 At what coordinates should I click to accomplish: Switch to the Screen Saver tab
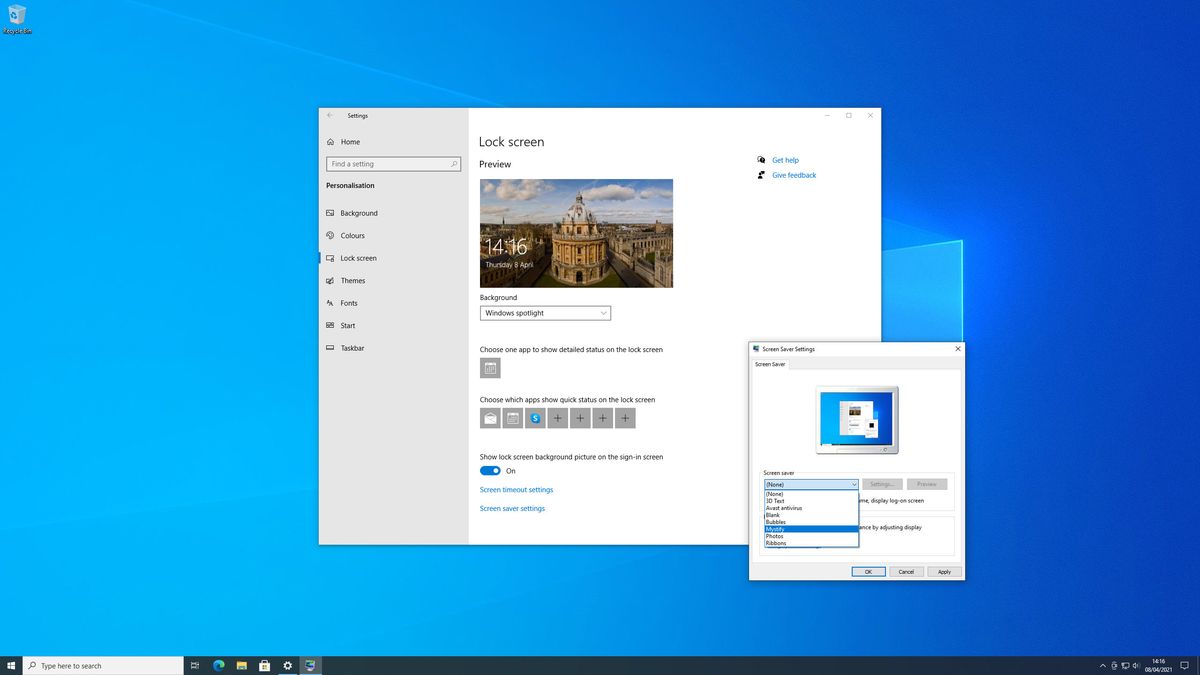pos(770,364)
